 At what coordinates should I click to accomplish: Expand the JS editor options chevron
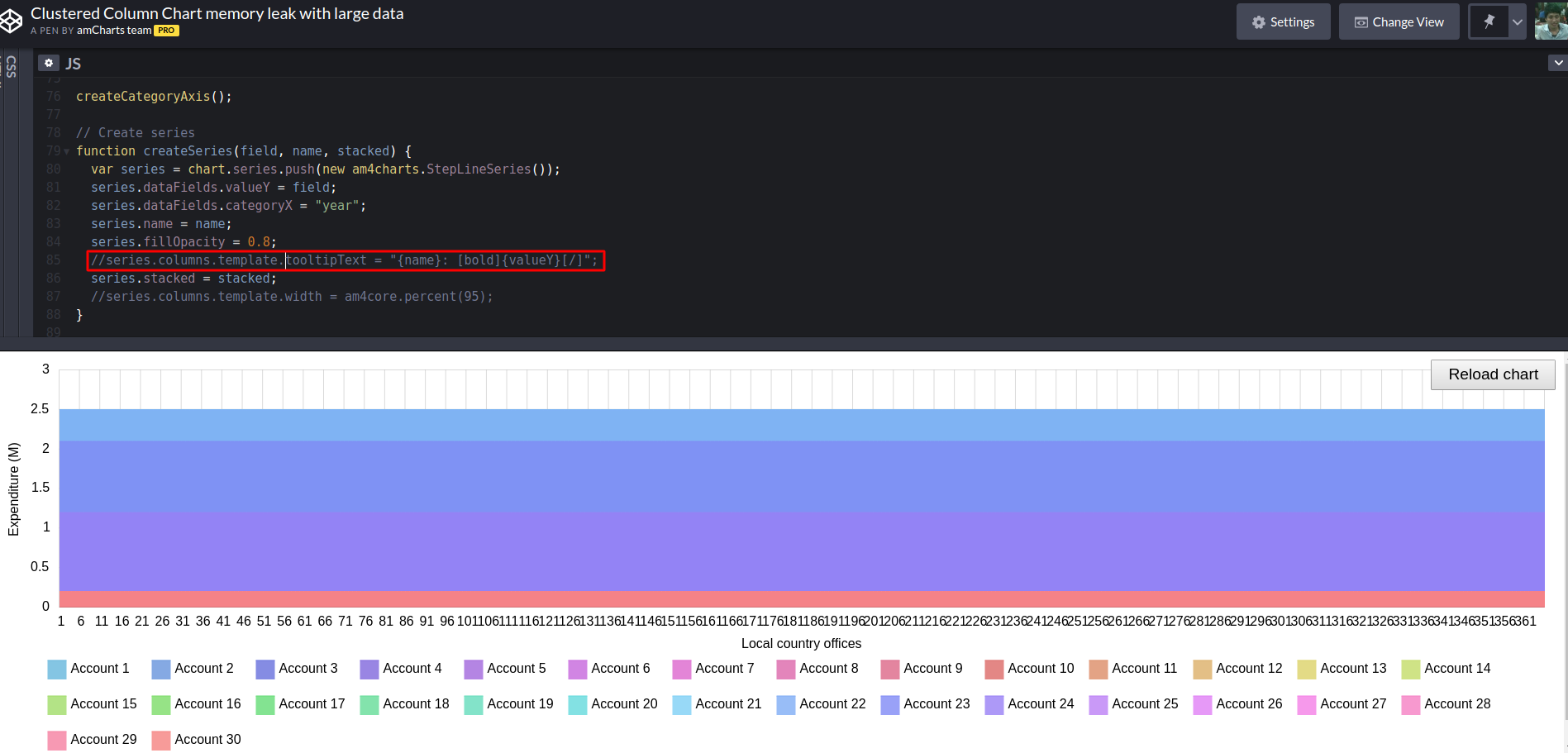point(1558,63)
